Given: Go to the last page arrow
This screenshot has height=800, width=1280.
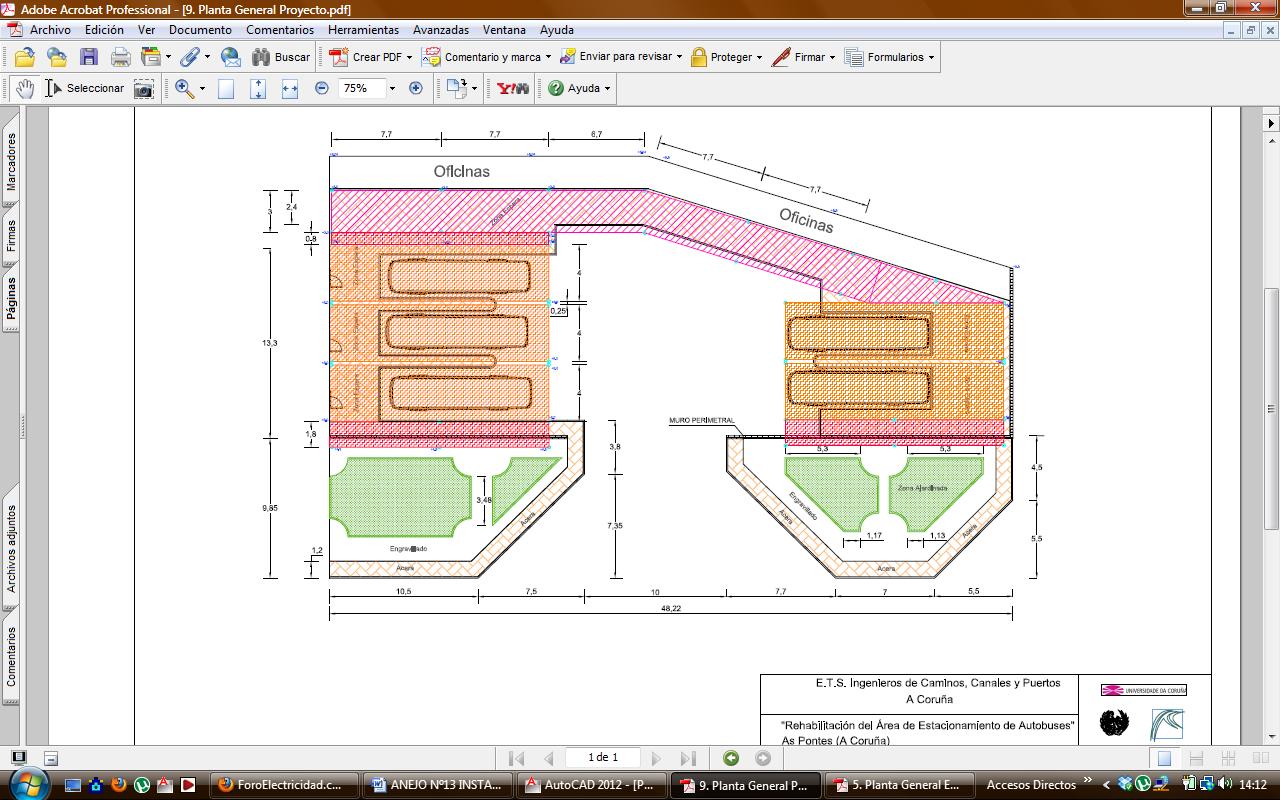Looking at the screenshot, I should 688,758.
